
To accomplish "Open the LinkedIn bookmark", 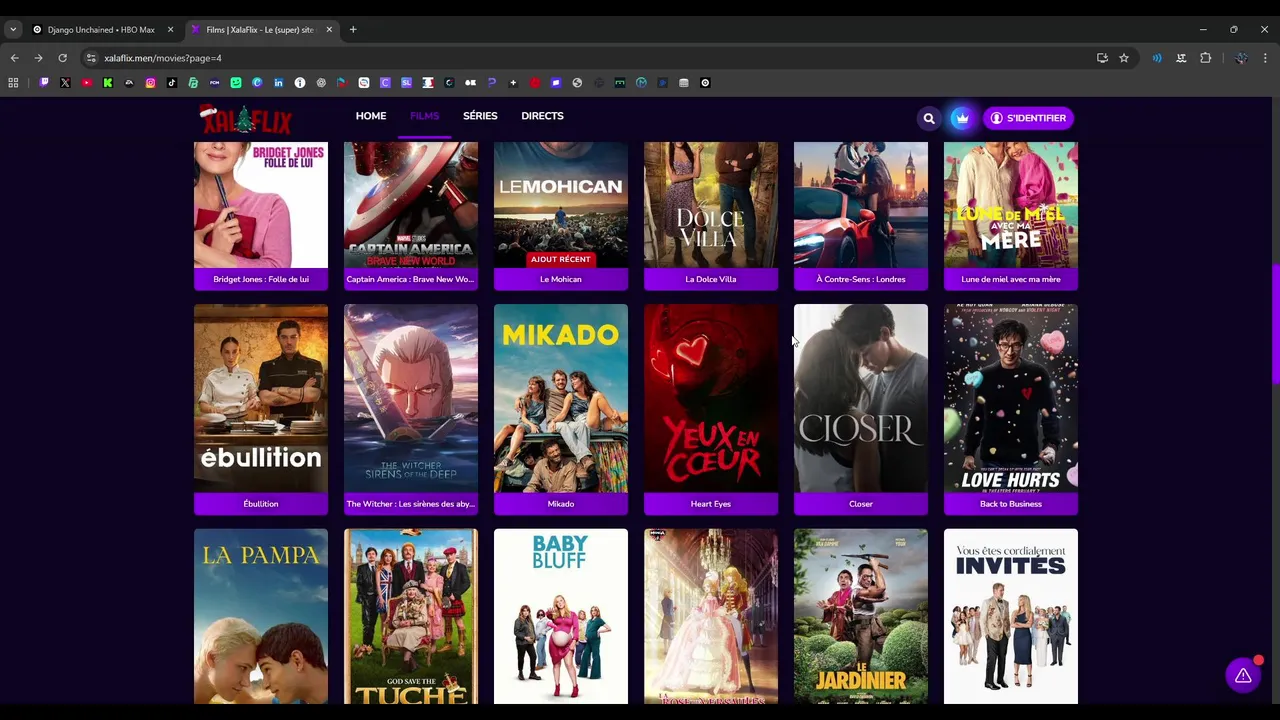I will pos(279,83).
